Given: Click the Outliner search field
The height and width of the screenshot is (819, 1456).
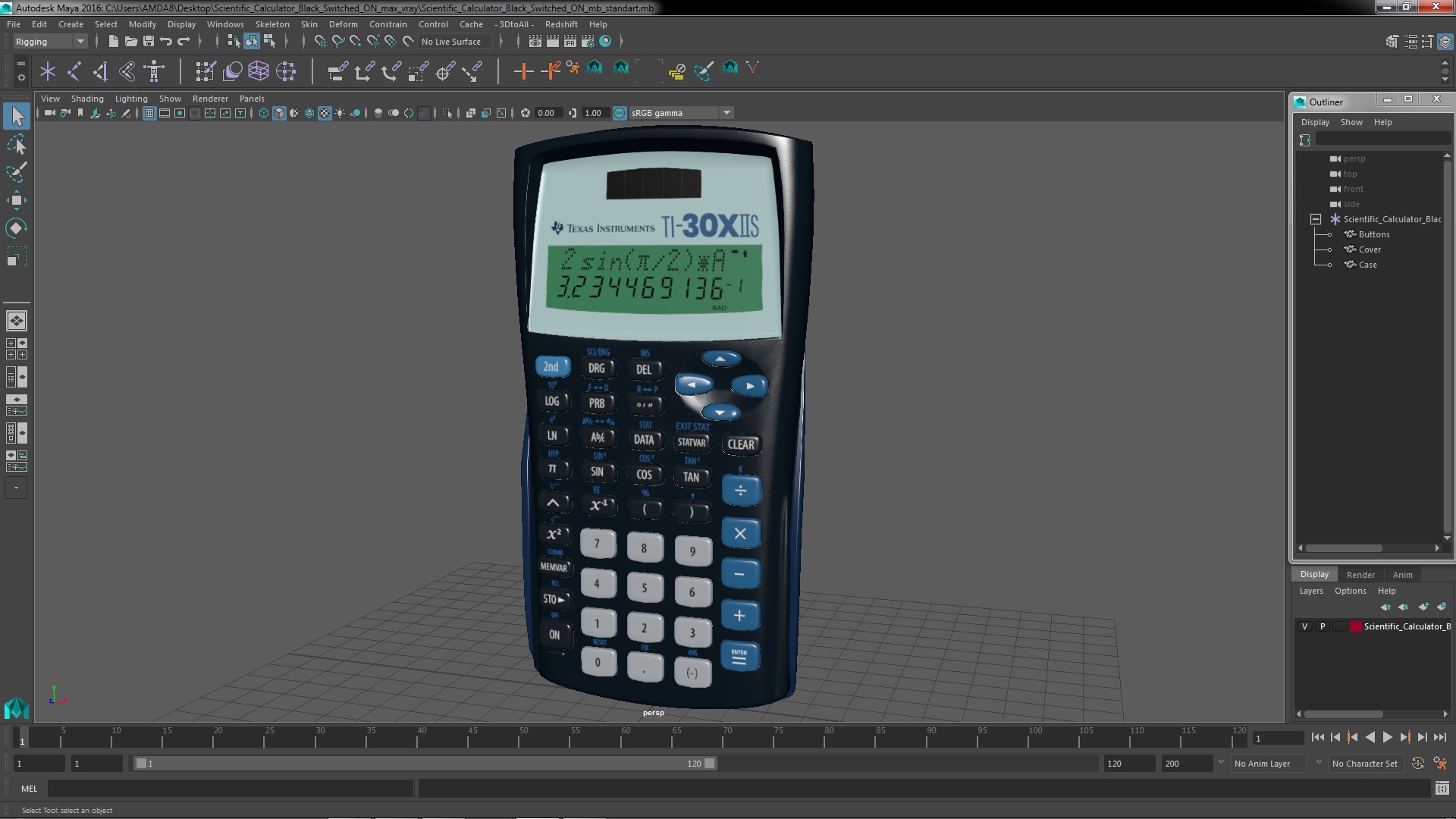Looking at the screenshot, I should [1382, 140].
